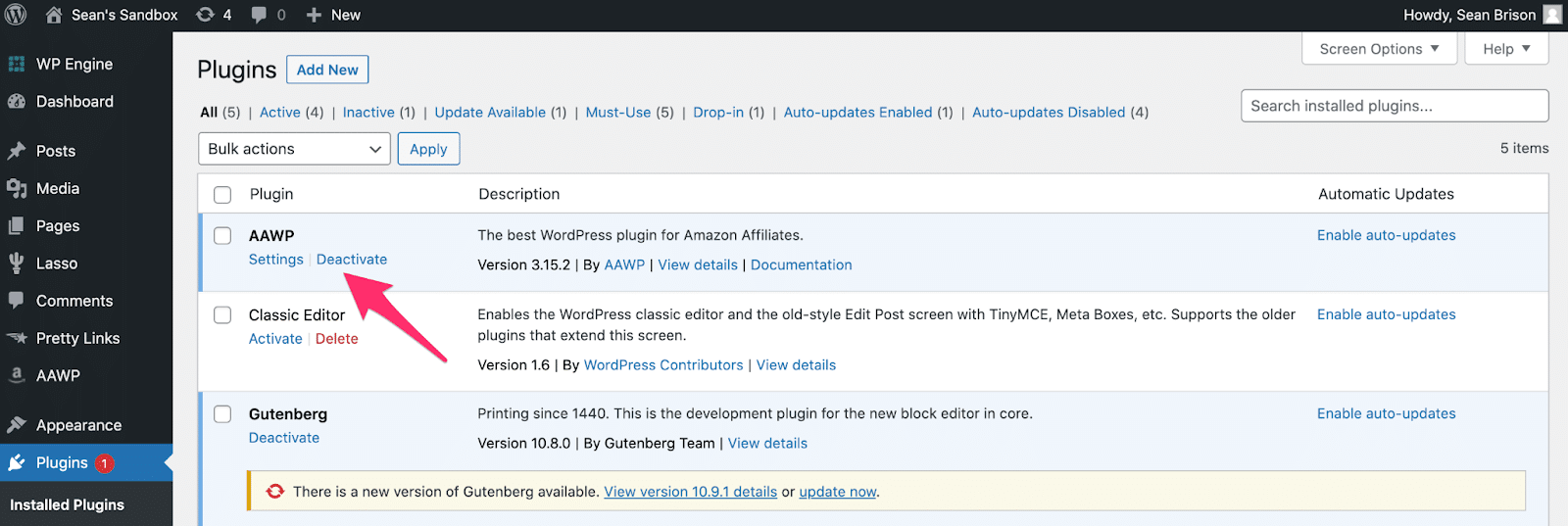Open Sean's Sandbox site name link
Viewport: 1568px width, 526px height.
coord(124,15)
